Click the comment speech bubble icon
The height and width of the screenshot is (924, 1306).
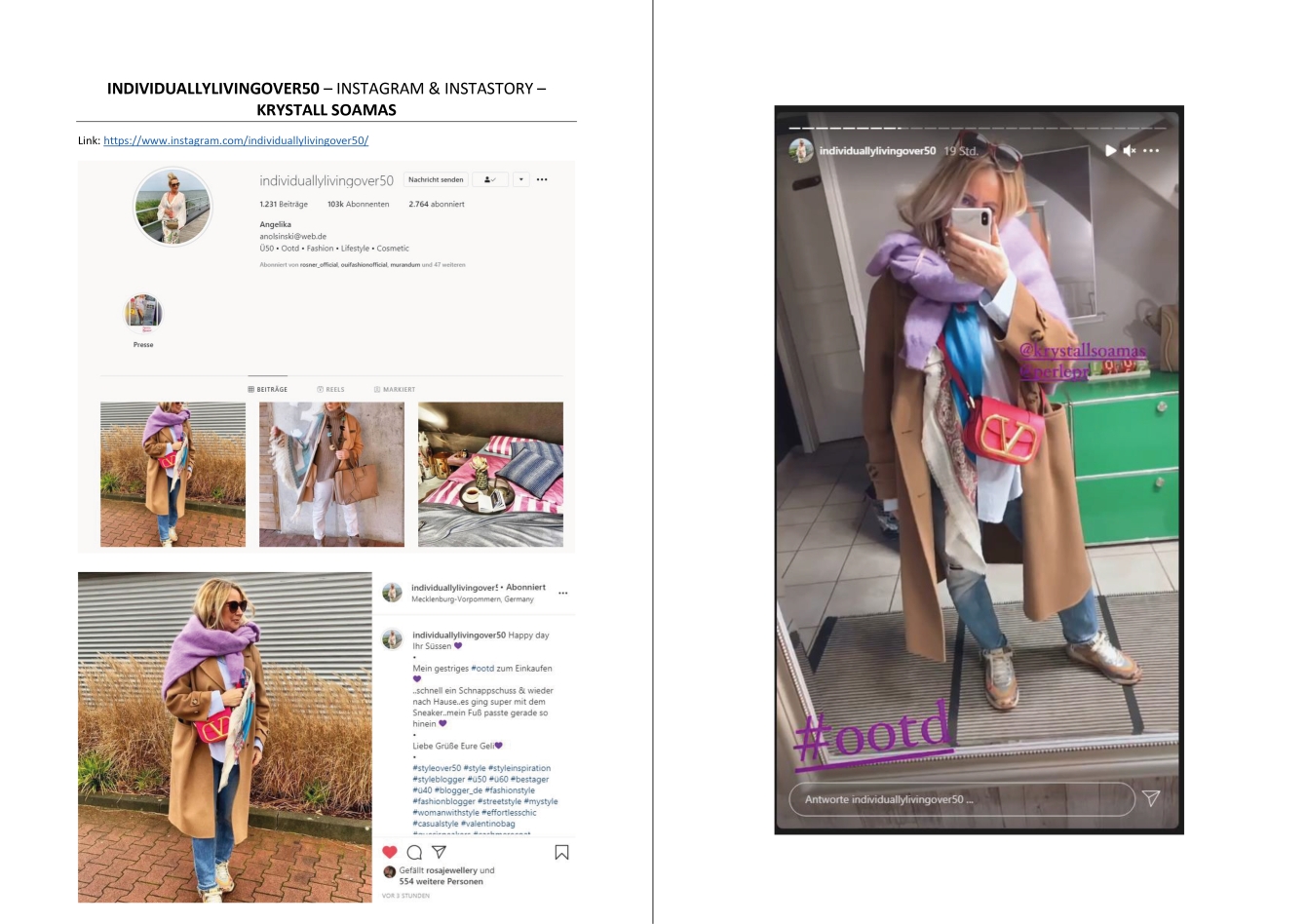click(414, 852)
